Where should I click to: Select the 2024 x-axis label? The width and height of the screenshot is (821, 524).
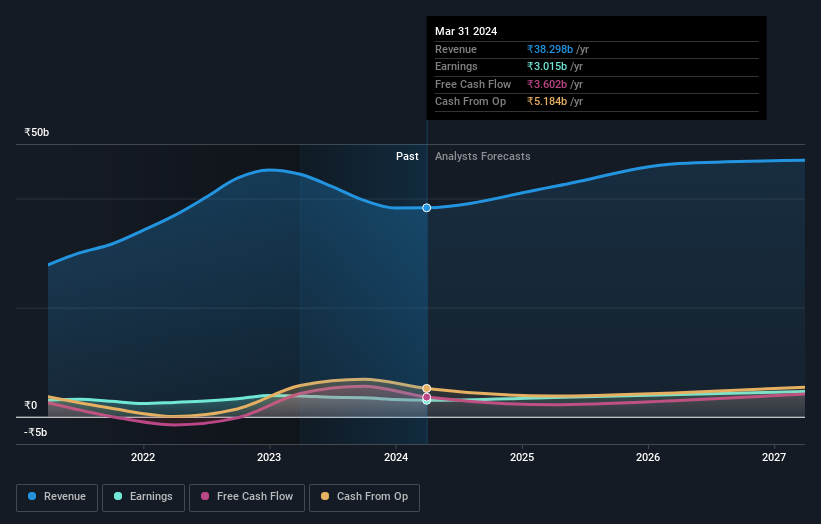click(396, 457)
